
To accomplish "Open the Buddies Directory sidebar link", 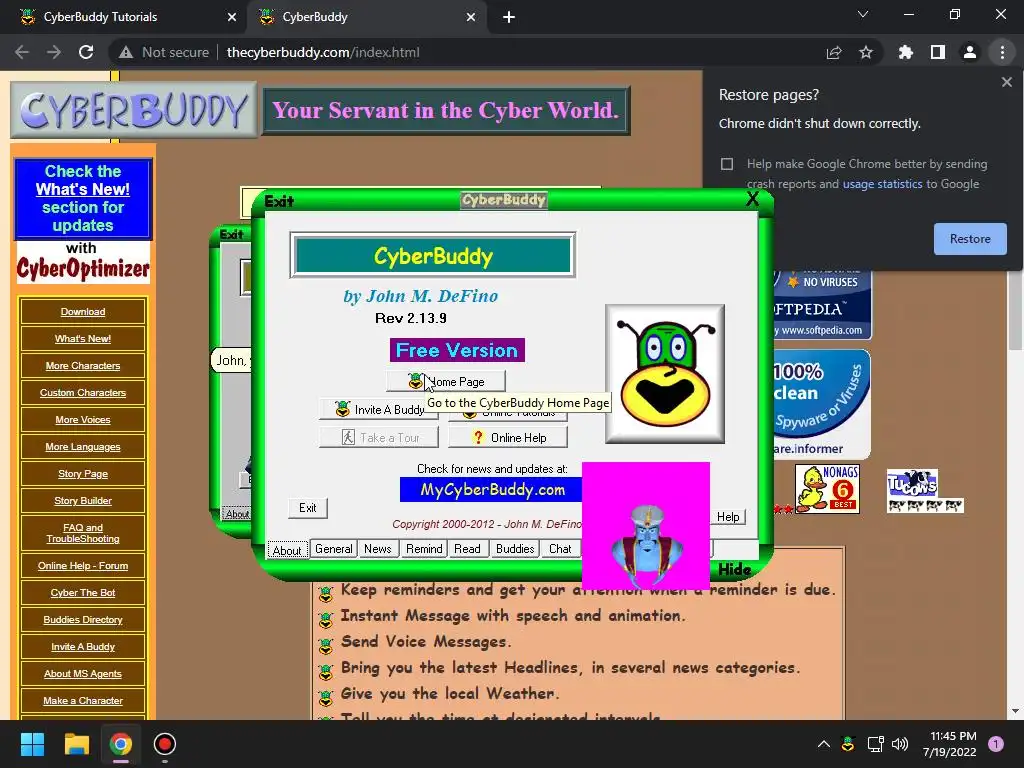I will coord(83,620).
